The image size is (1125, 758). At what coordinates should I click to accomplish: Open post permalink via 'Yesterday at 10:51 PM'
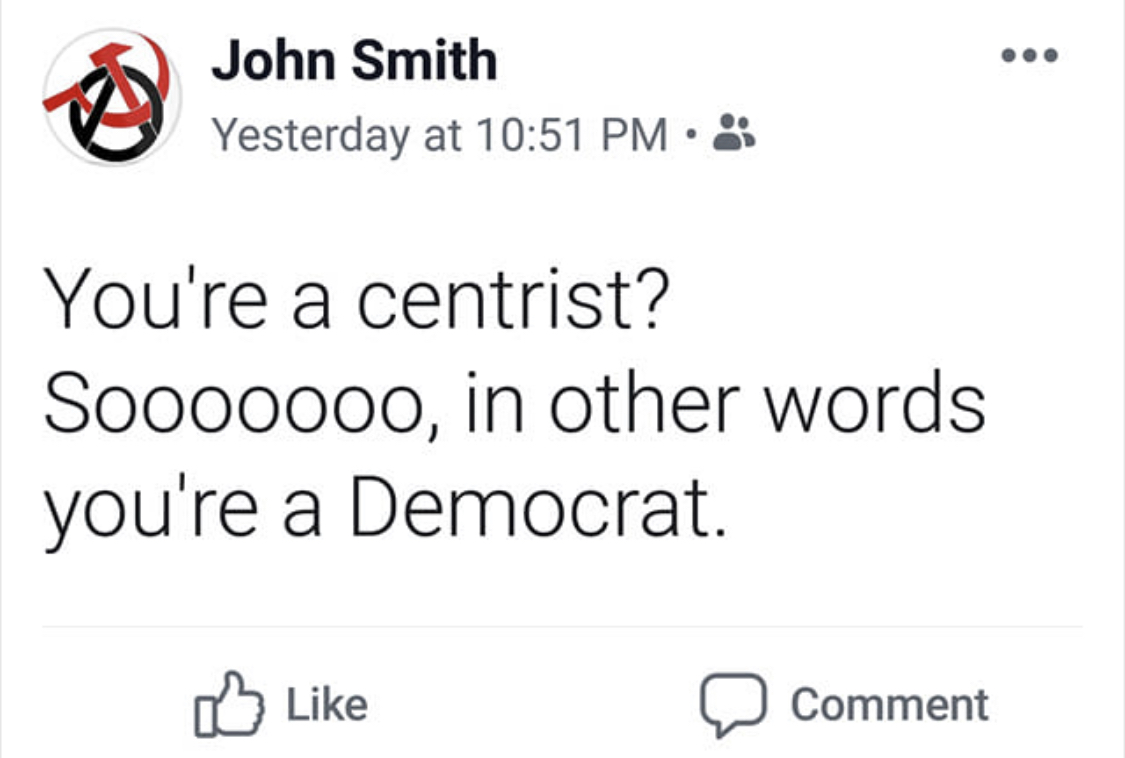pos(439,134)
